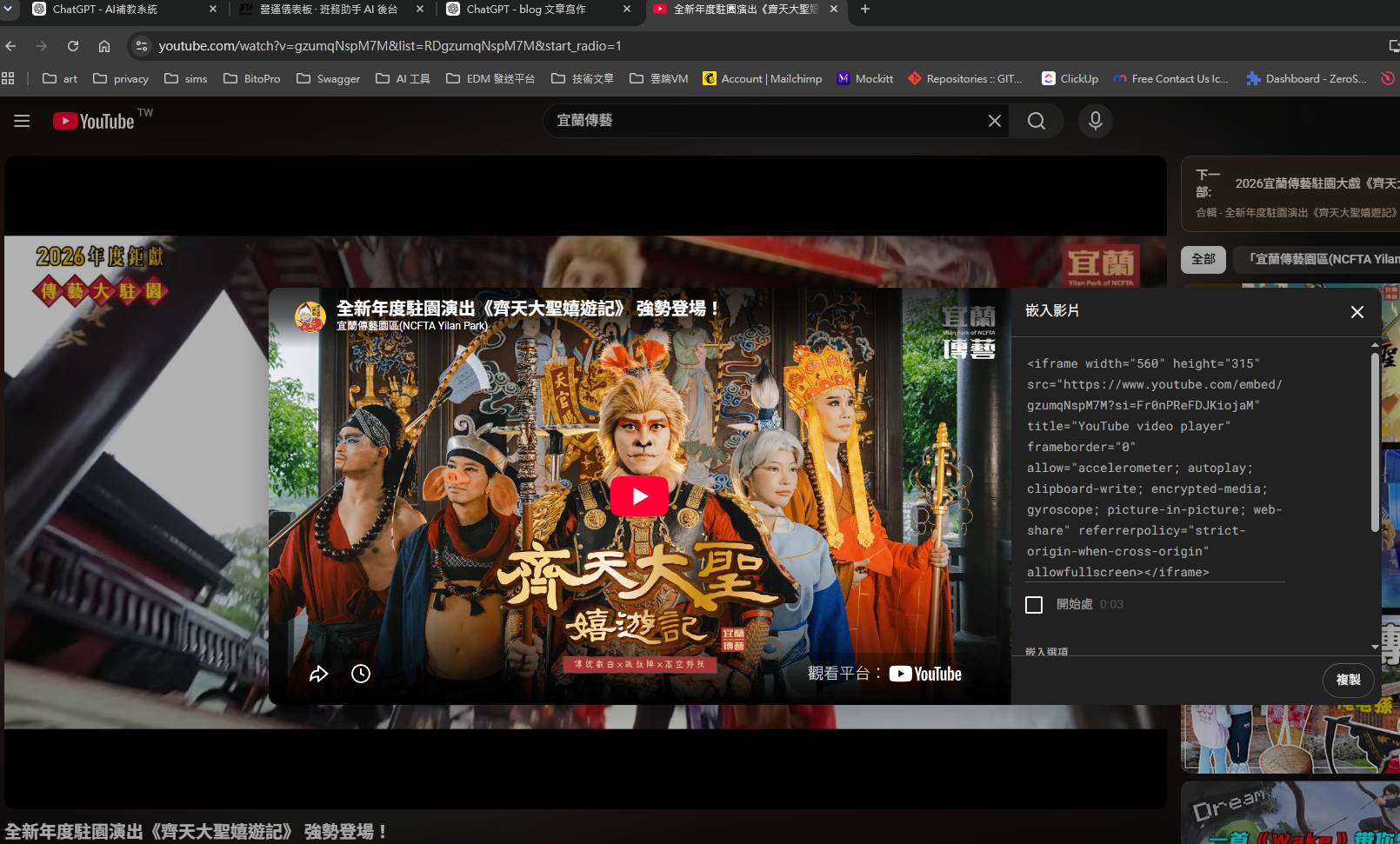Switch to 班務助手 AI 後台 tab
The width and height of the screenshot is (1400, 844).
pos(329,10)
